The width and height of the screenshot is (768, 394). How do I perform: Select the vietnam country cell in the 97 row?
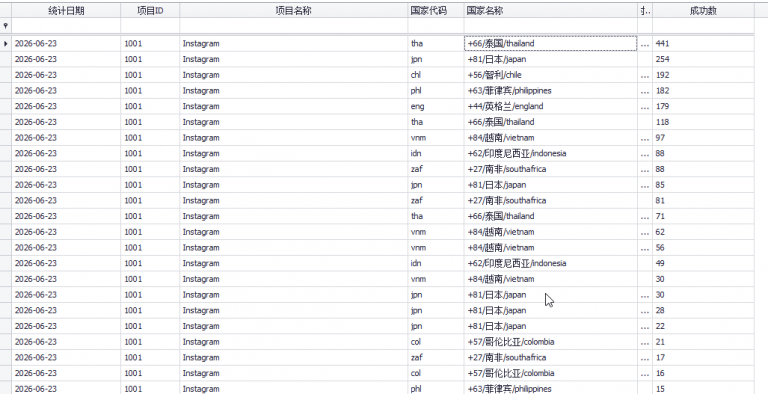(551, 138)
